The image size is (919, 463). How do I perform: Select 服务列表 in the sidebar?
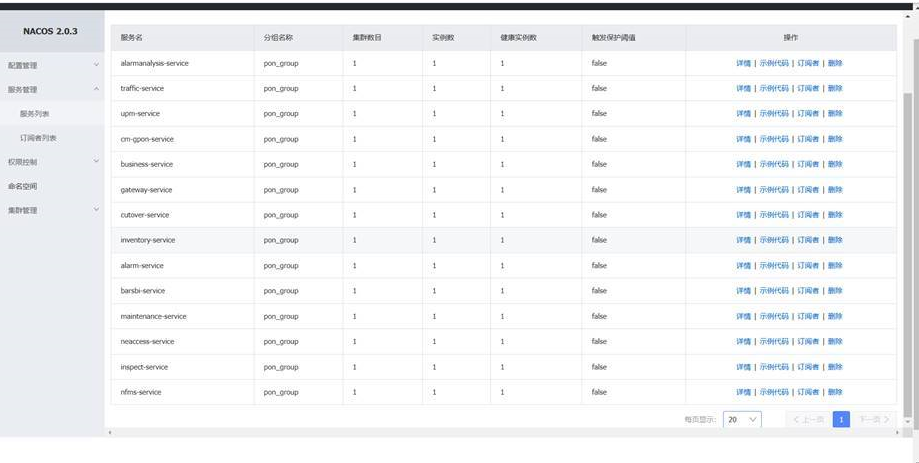click(34, 114)
